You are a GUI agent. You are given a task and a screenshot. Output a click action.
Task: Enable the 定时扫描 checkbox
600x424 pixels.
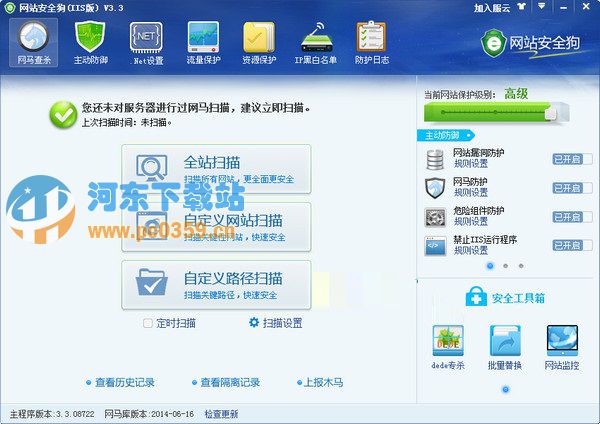[147, 323]
